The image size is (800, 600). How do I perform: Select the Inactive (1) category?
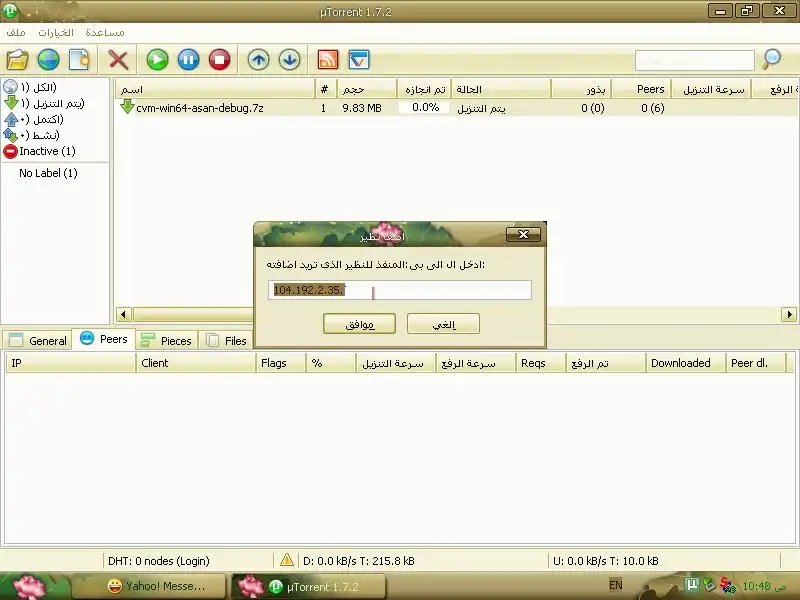pyautogui.click(x=40, y=151)
